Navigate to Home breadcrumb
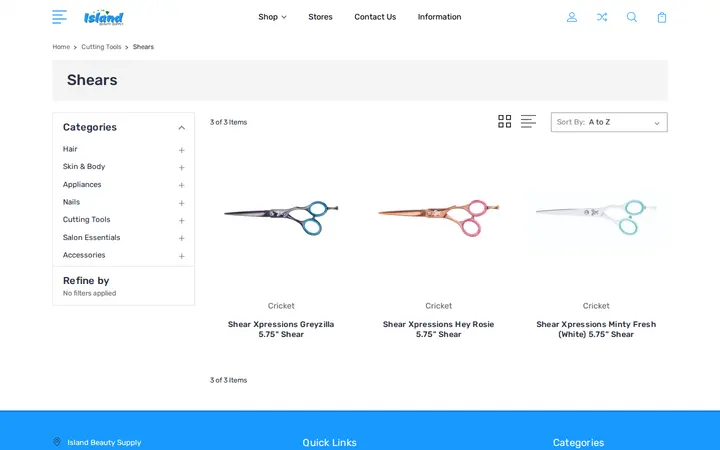The image size is (720, 450). (x=61, y=47)
